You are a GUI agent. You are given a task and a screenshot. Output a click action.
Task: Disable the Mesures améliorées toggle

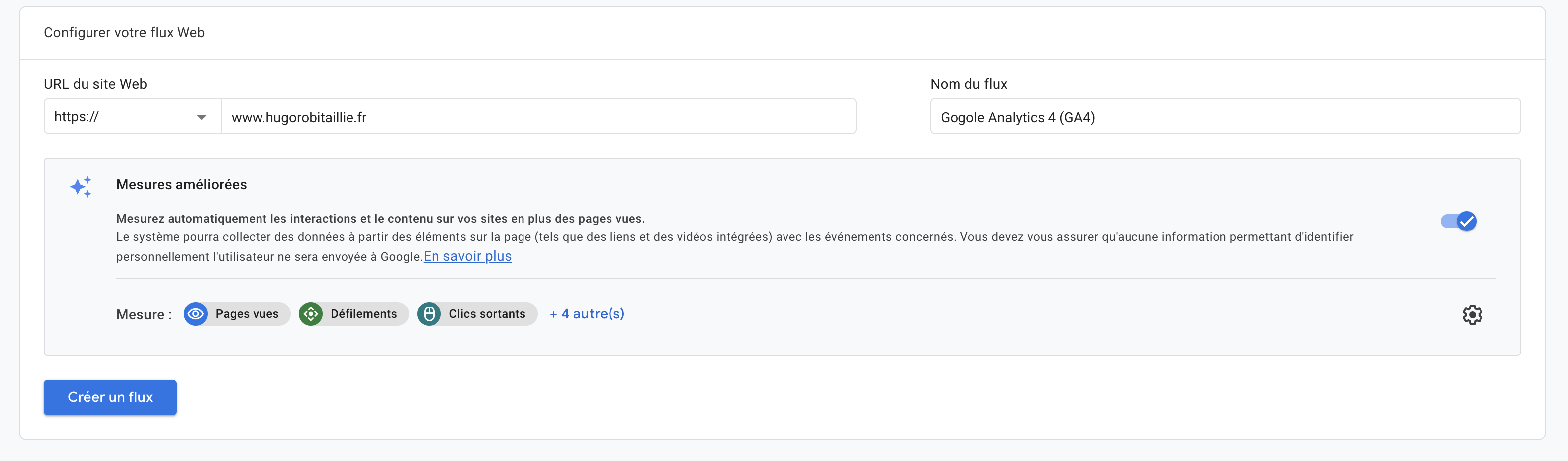(x=1459, y=221)
